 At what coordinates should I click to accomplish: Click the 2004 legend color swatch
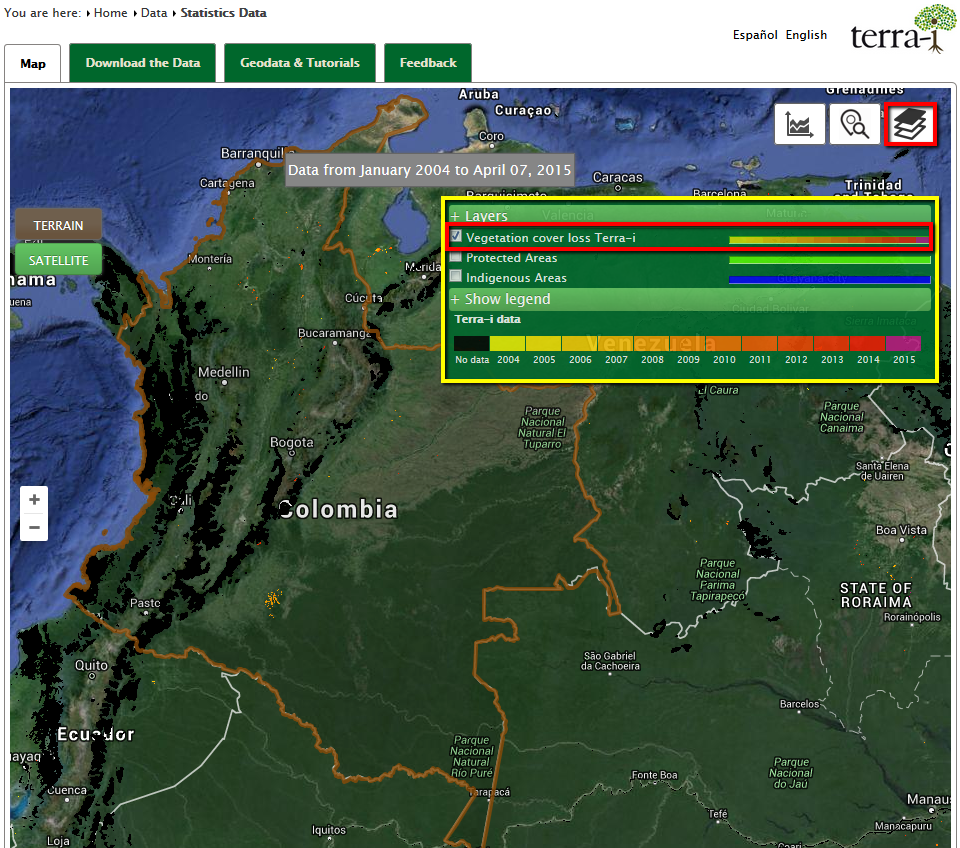click(508, 343)
